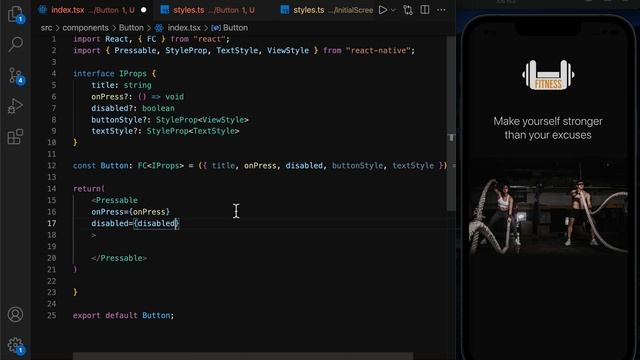Screen dimensions: 640x360
Task: Open the Manage gear icon
Action: (x=16, y=346)
